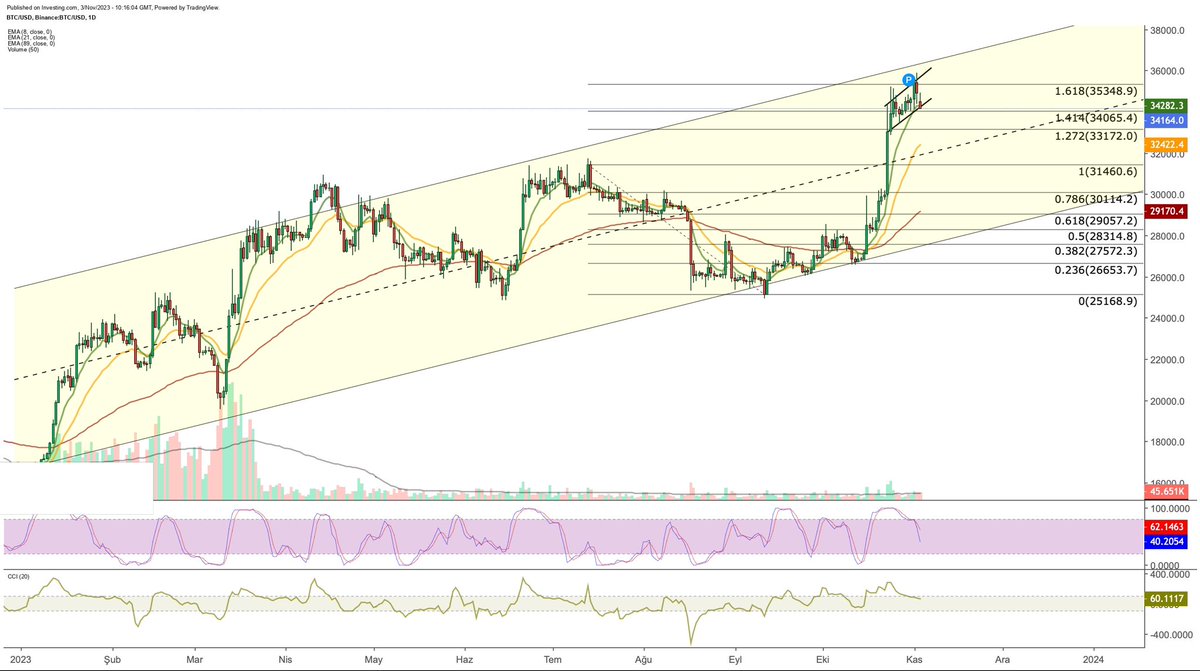Click 18000.0 on the price axis

(1169, 443)
